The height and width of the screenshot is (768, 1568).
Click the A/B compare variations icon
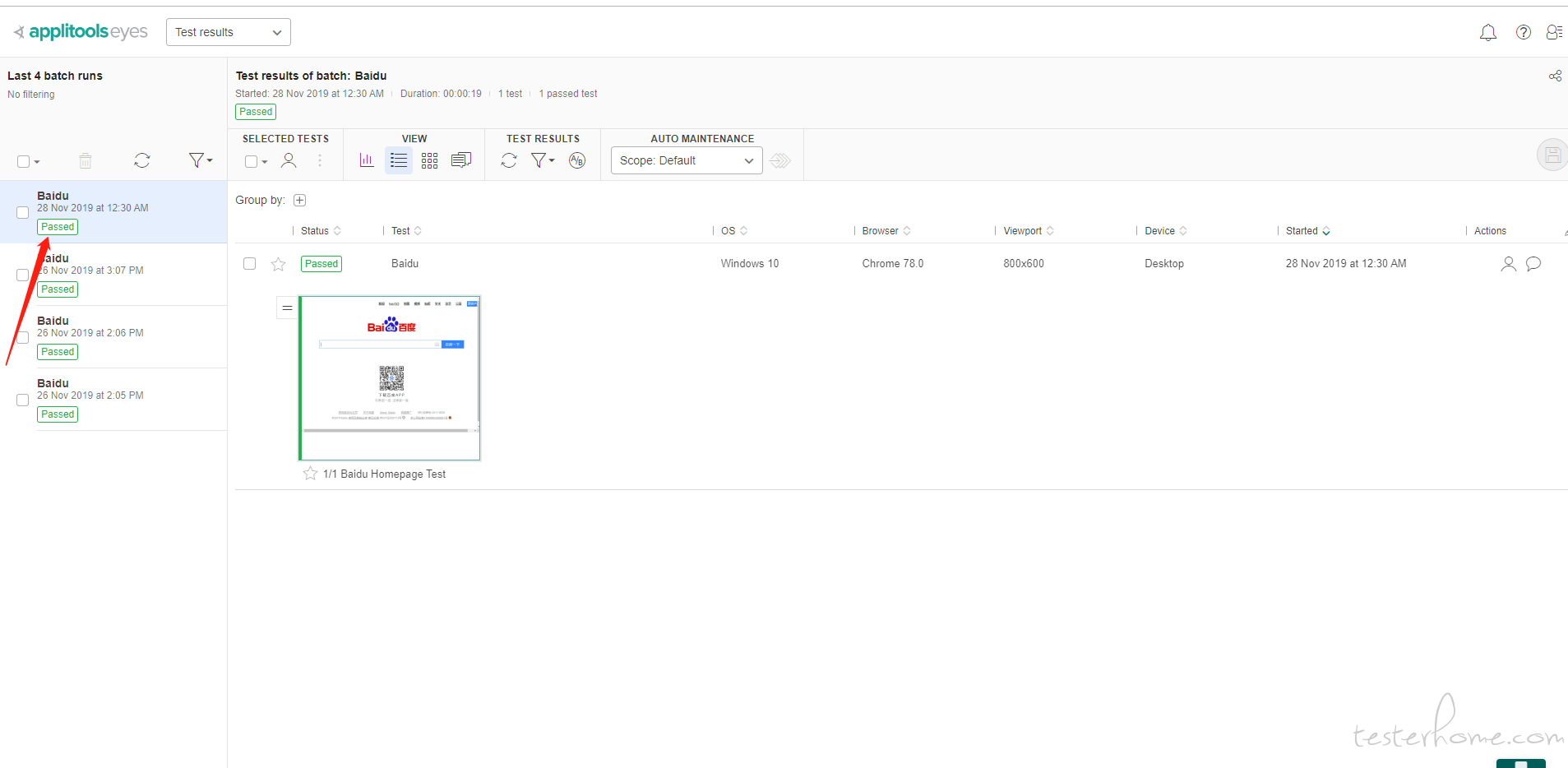tap(577, 160)
